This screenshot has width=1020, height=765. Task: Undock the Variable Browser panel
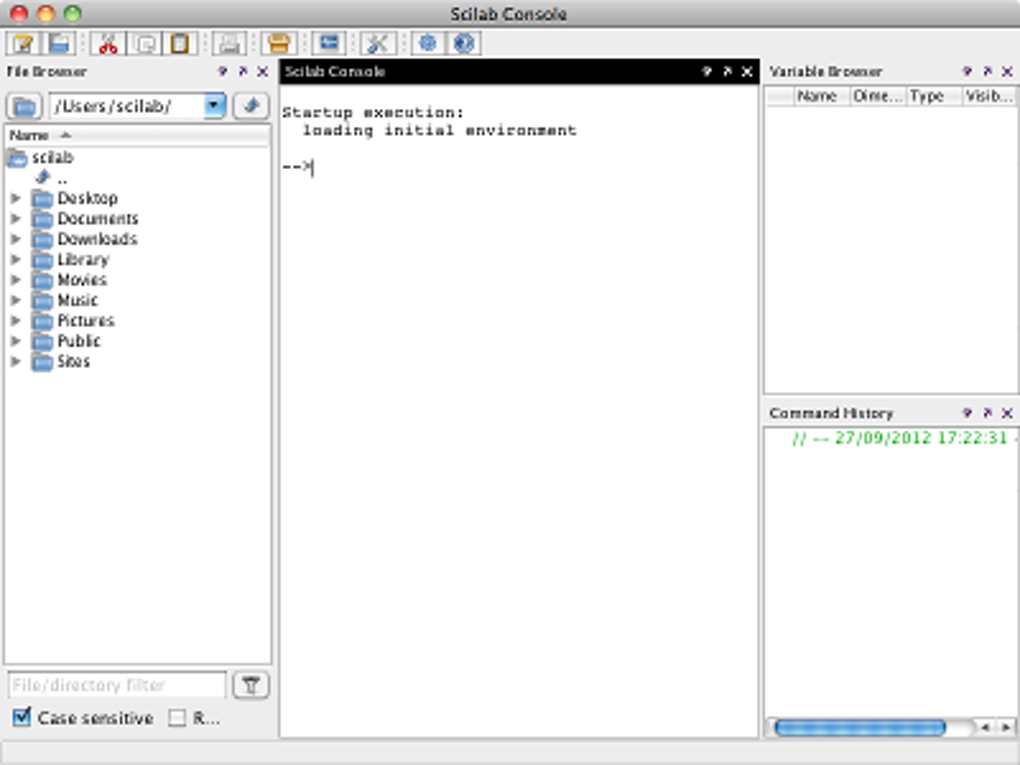point(987,72)
